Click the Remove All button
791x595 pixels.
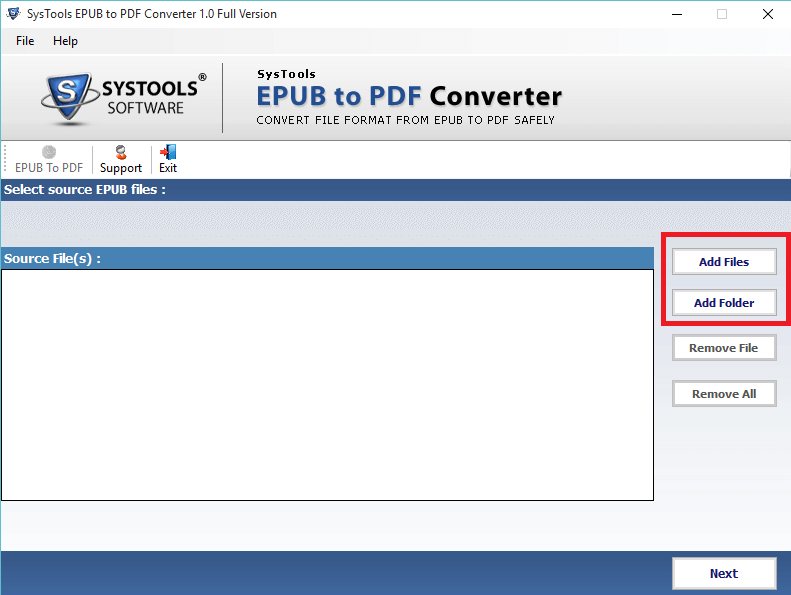coord(723,394)
